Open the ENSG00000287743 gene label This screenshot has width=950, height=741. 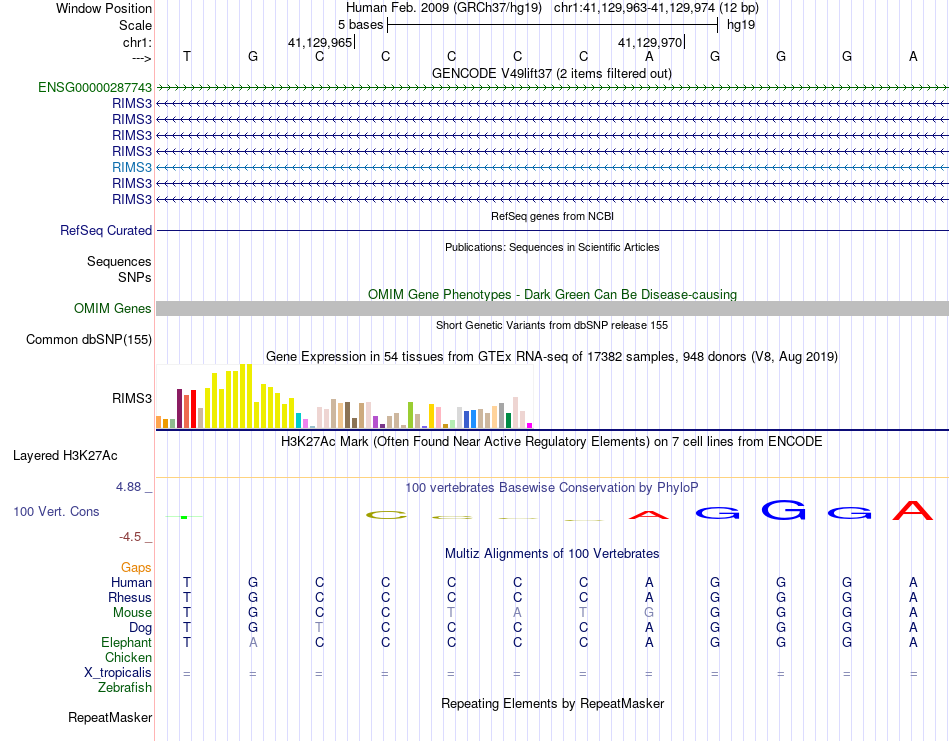pyautogui.click(x=95, y=87)
